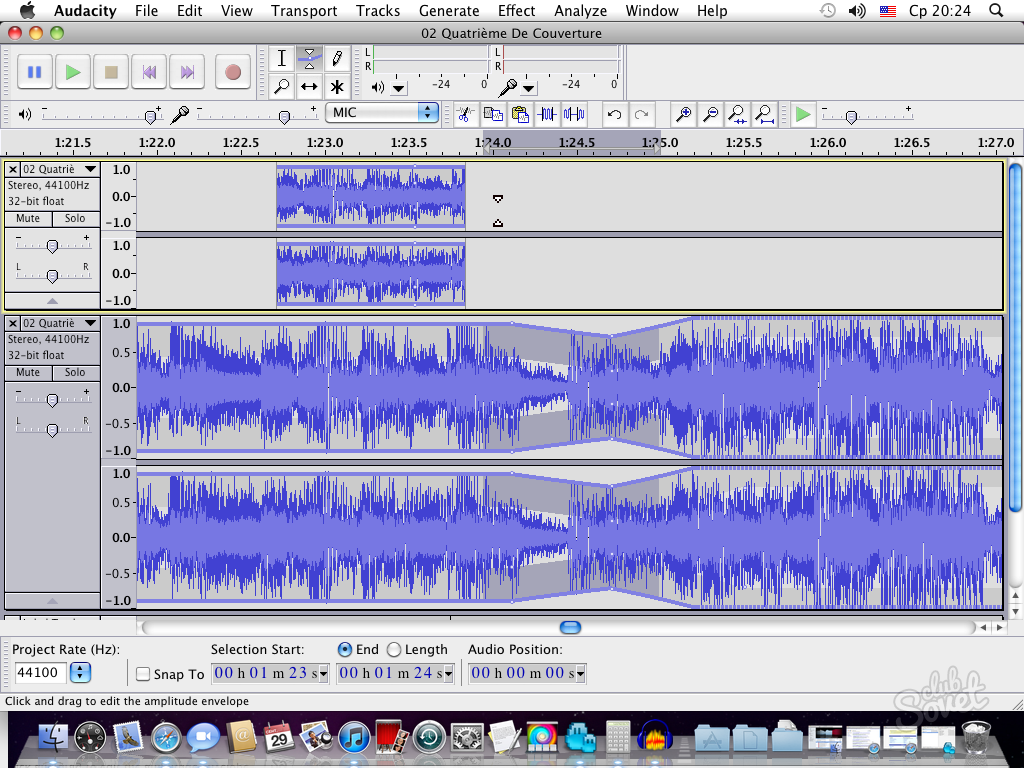Open the Generate menu
Image resolution: width=1024 pixels, height=768 pixels.
(449, 10)
